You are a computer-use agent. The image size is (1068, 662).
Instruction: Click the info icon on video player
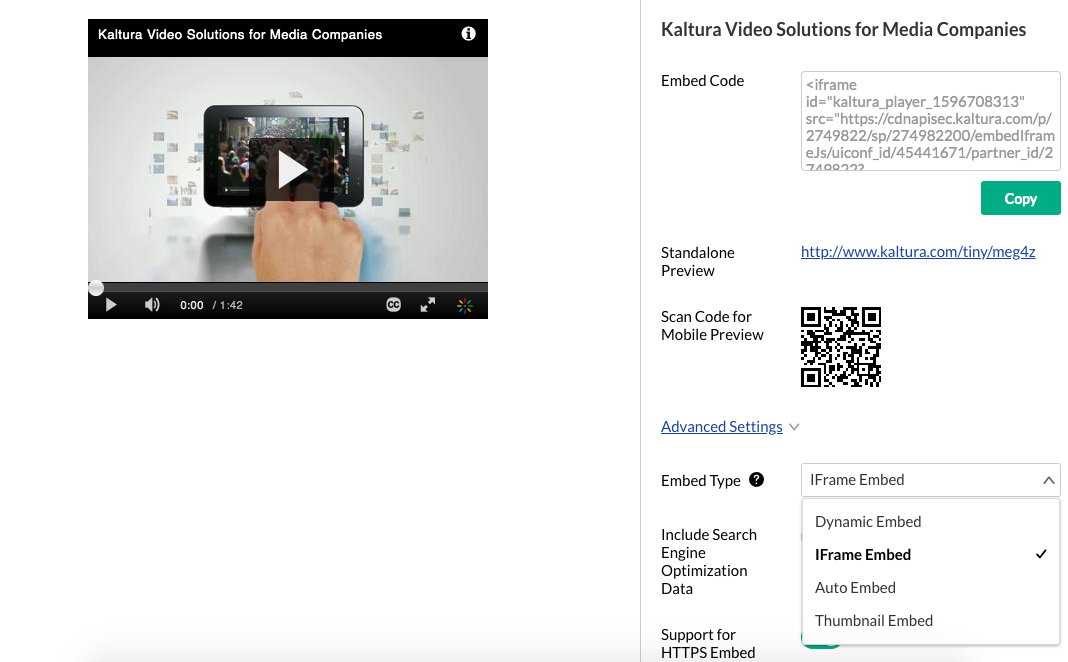pos(468,34)
